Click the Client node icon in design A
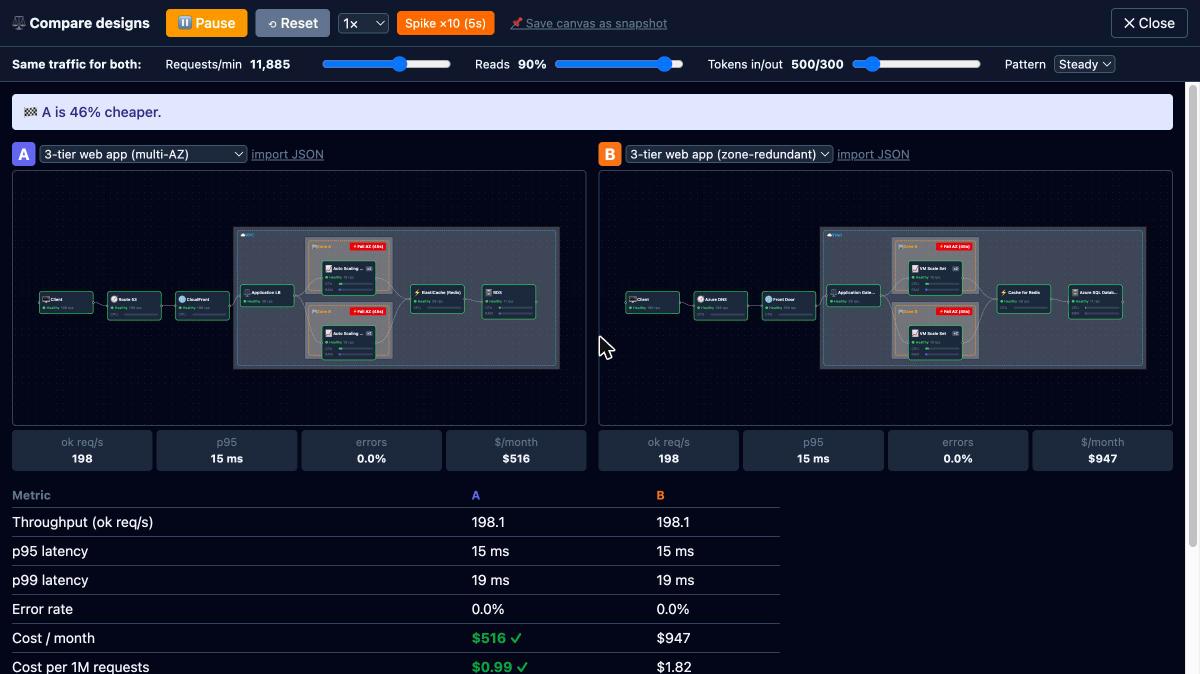Image resolution: width=1200 pixels, height=674 pixels. point(45,299)
